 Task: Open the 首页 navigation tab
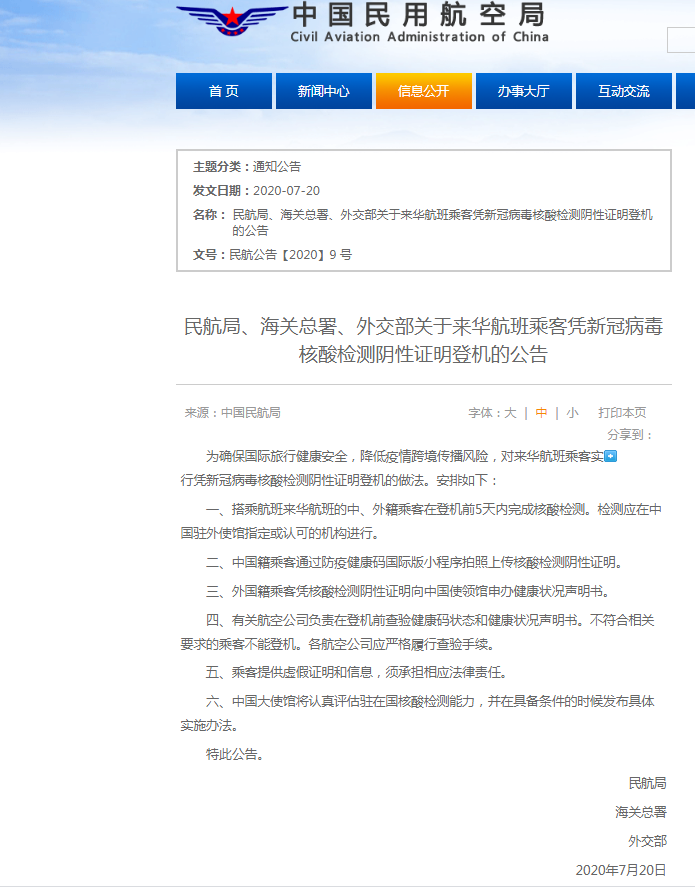coord(224,91)
